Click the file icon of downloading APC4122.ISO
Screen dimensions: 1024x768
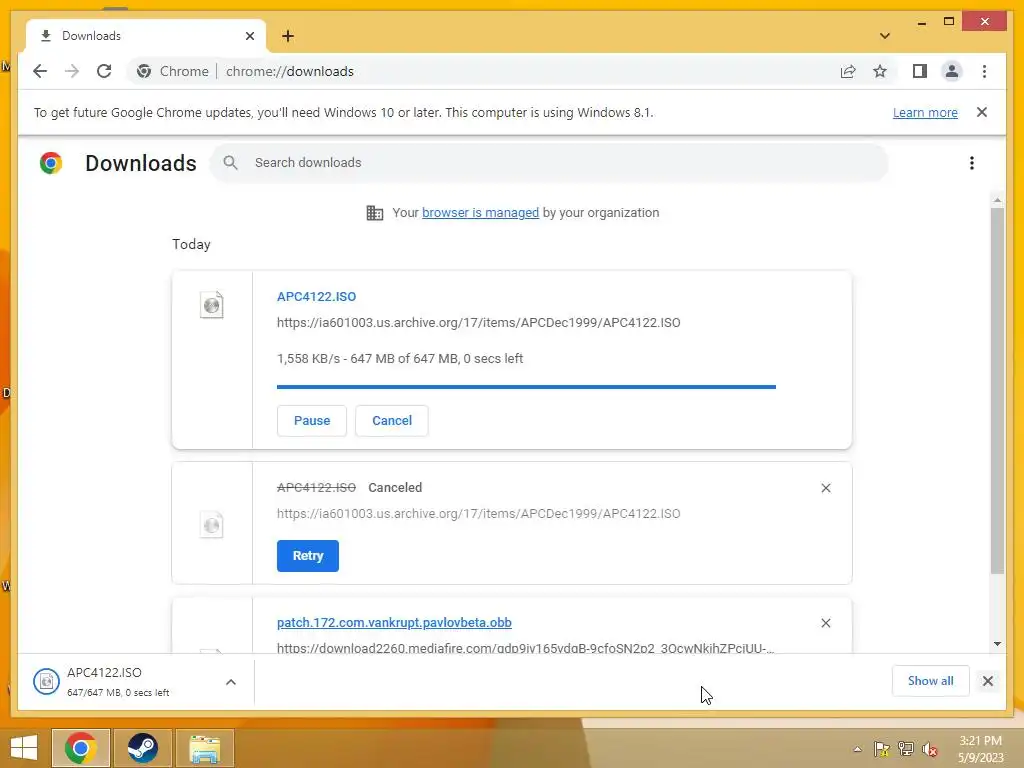point(212,305)
